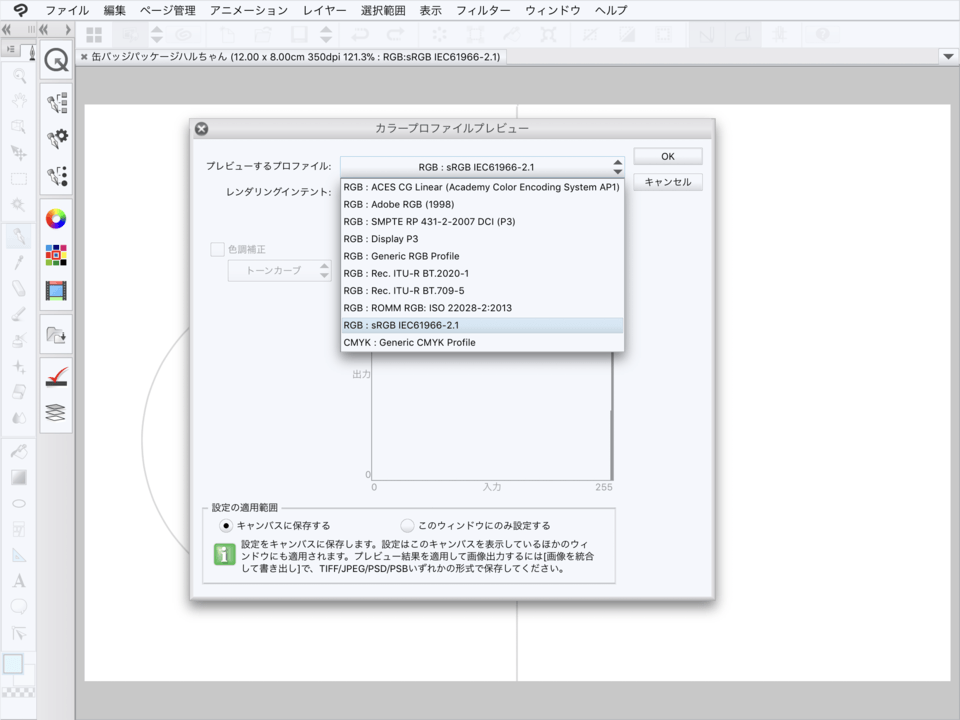Open the layers stack panel icon
Viewport: 960px width, 720px height.
[x=56, y=412]
